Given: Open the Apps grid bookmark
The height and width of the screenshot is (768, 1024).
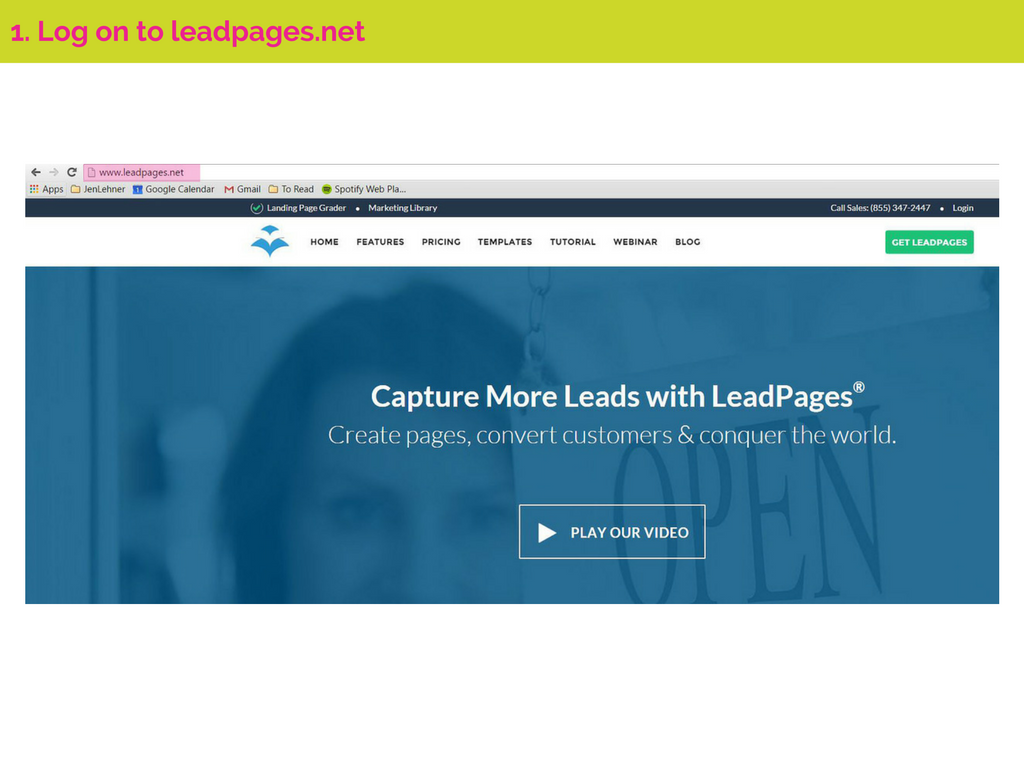Looking at the screenshot, I should [x=46, y=189].
